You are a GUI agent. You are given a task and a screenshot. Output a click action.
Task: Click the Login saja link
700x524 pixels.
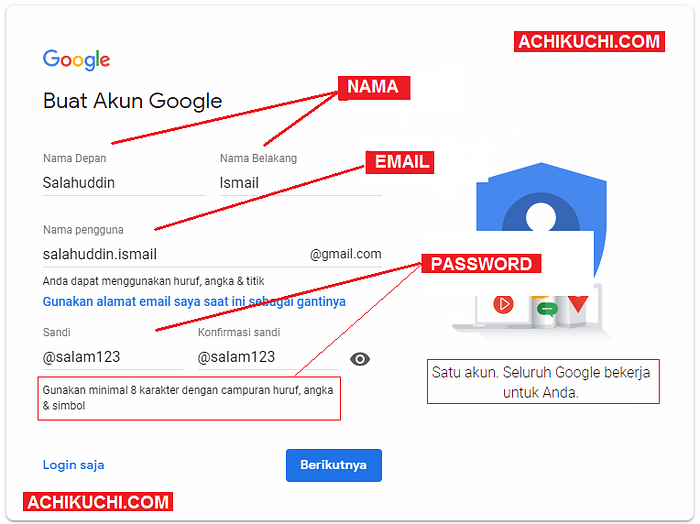74,465
